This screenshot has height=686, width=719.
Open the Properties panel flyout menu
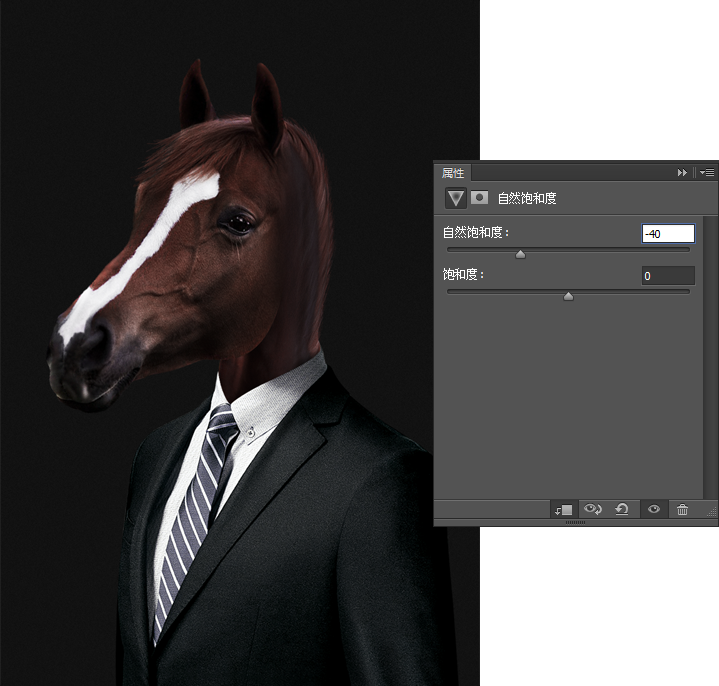[x=707, y=172]
